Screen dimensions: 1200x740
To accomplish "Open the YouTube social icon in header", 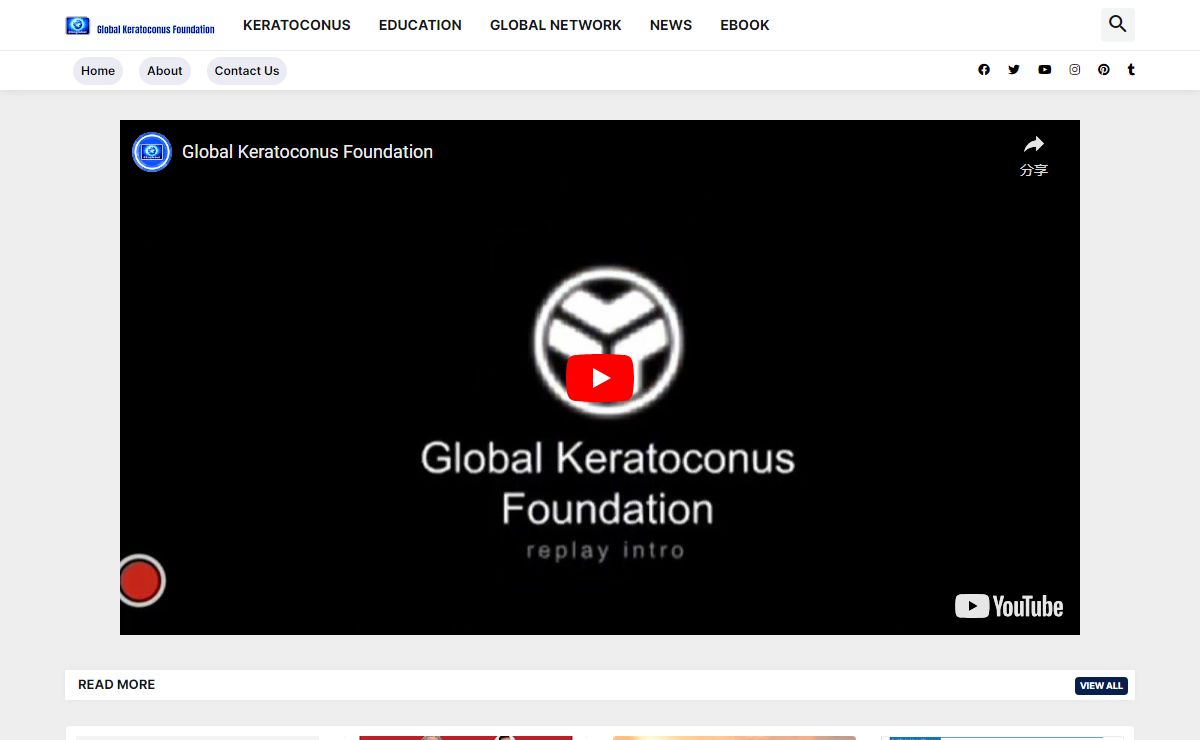I will click(1044, 70).
